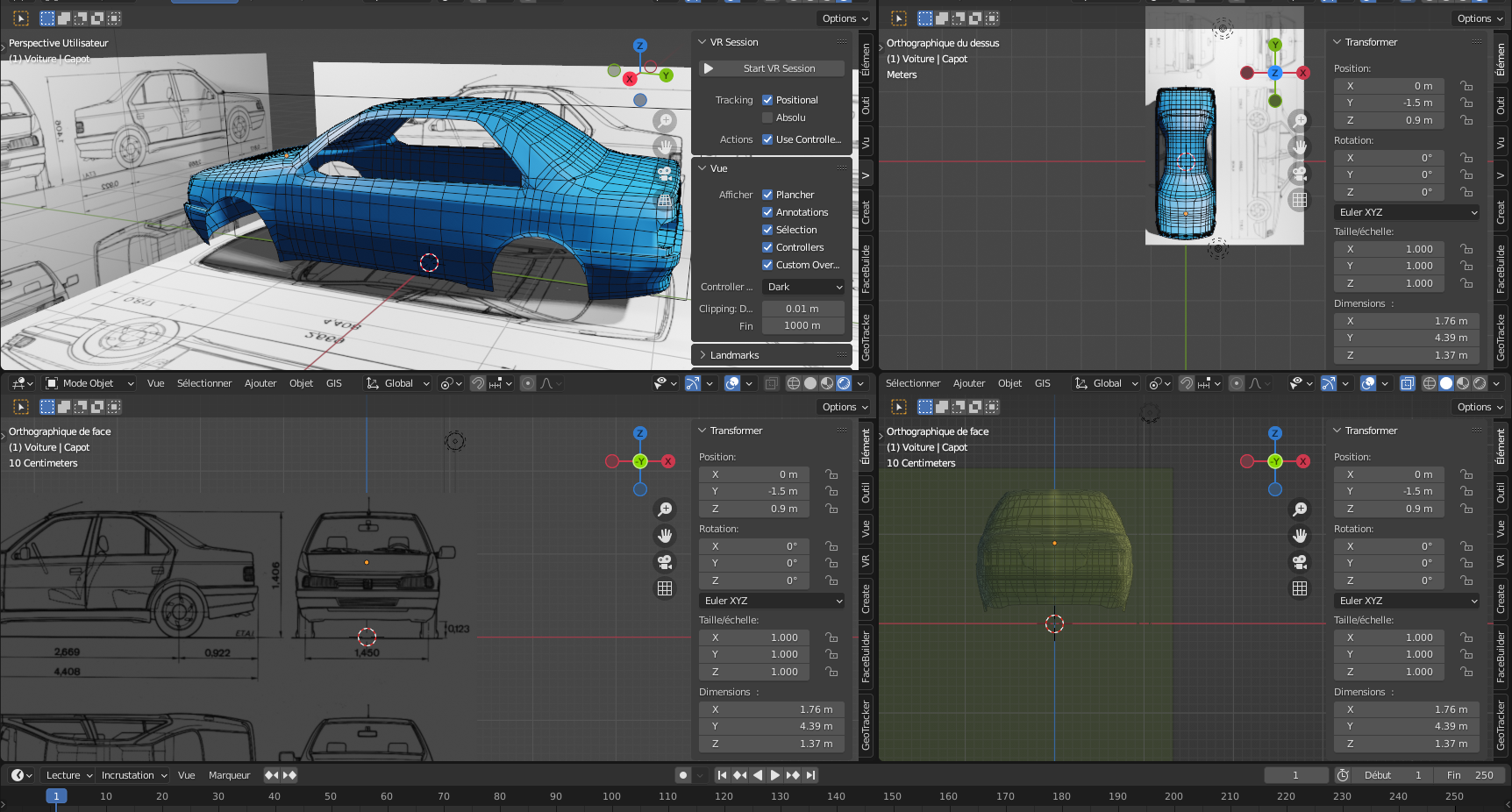Click frame 100 on the timeline ruler
Viewport: 1512px width, 812px height.
pos(611,796)
